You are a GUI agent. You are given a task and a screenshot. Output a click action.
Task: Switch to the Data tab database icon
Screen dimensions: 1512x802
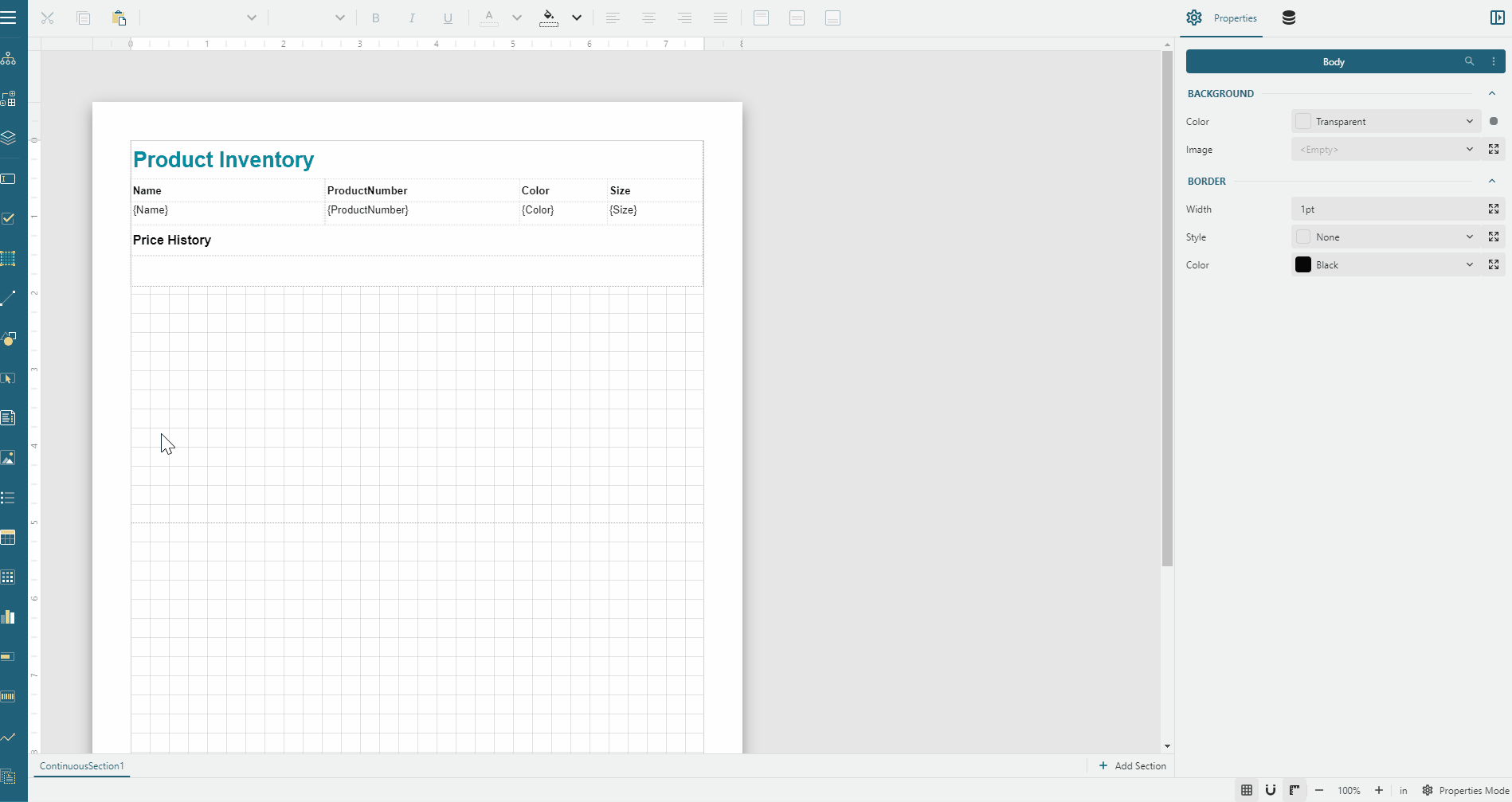[x=1289, y=18]
